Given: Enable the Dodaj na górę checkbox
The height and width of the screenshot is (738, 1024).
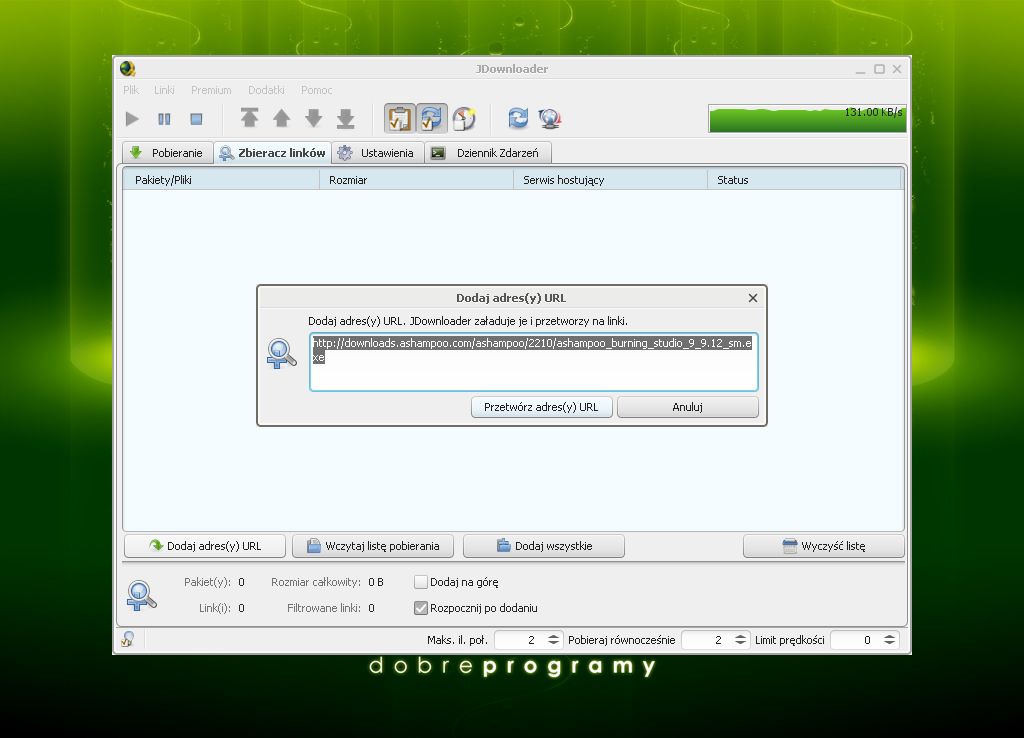Looking at the screenshot, I should click(x=421, y=582).
